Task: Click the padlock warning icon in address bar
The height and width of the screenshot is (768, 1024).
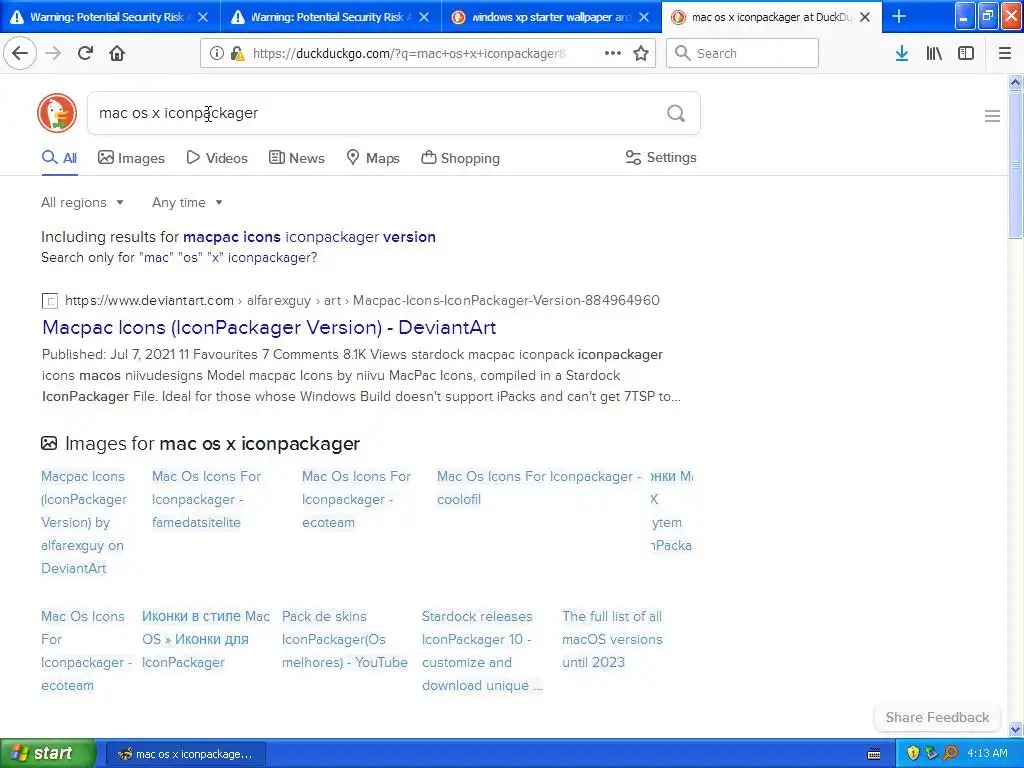Action: pyautogui.click(x=237, y=54)
